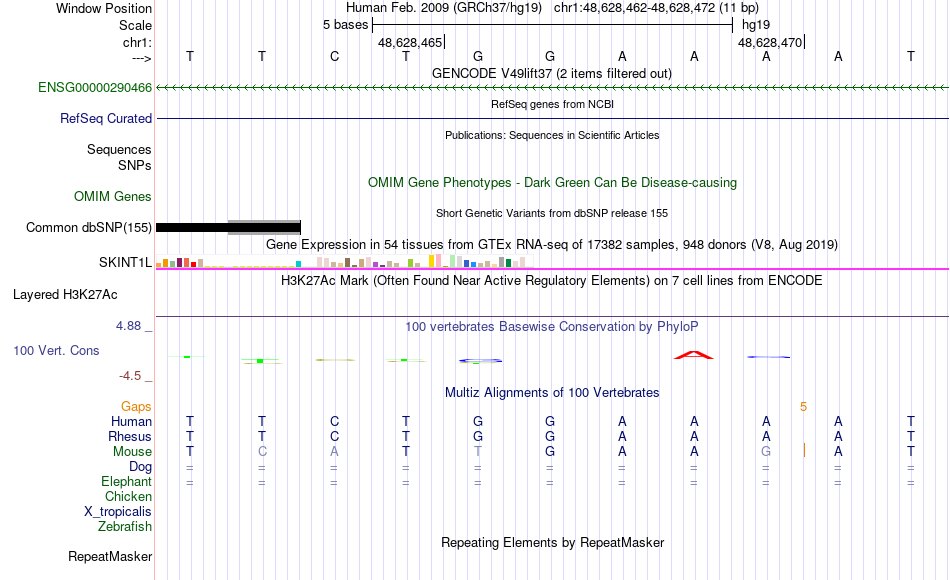The image size is (950, 580).
Task: Open the RefSeq Curated track label
Action: pyautogui.click(x=106, y=118)
